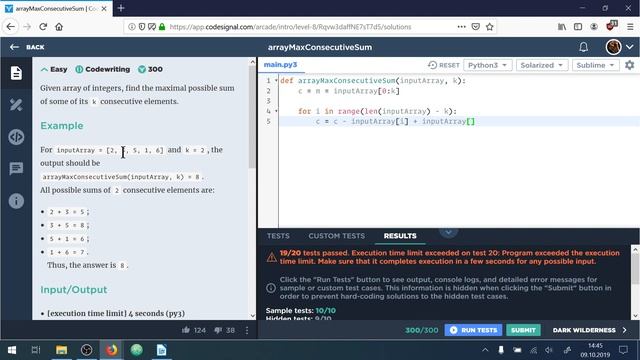Close the arrayMaxConsecutiveSum browser tab
The image size is (640, 360).
pyautogui.click(x=104, y=8)
